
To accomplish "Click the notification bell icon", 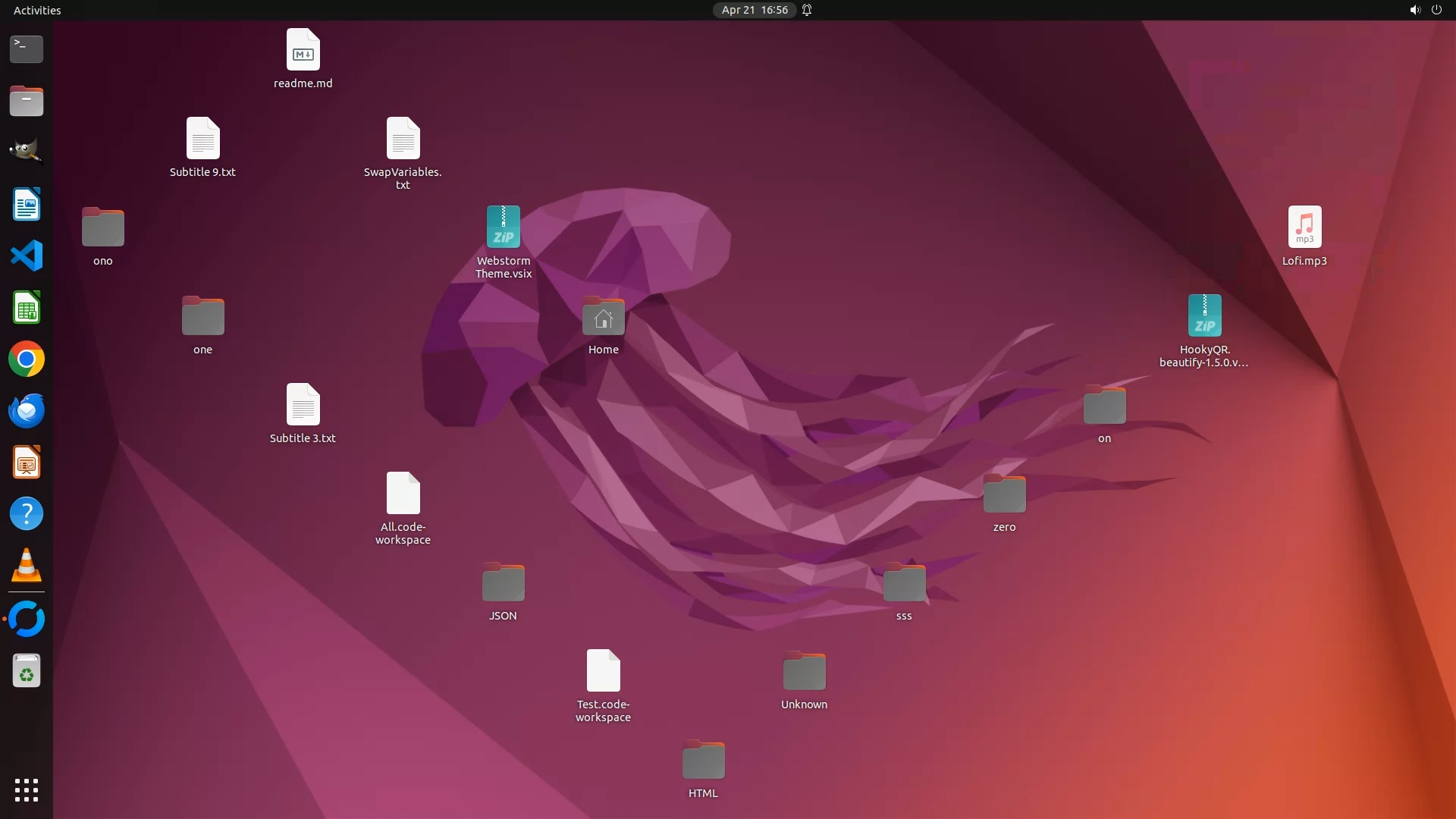I will tap(807, 10).
